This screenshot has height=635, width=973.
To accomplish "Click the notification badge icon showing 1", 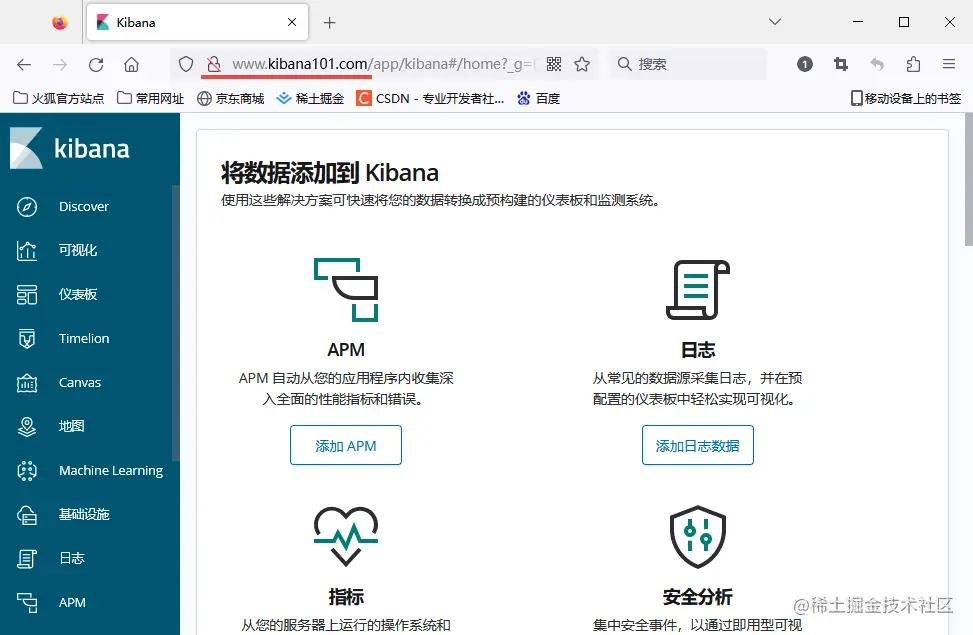I will (x=805, y=64).
